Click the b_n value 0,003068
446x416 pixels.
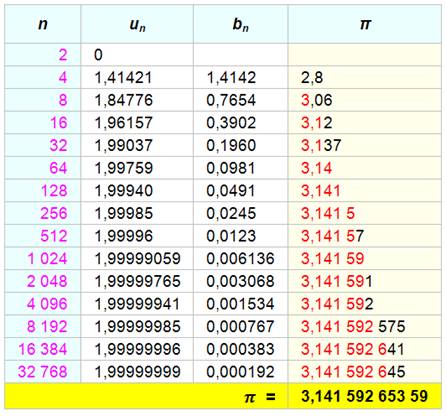[241, 281]
